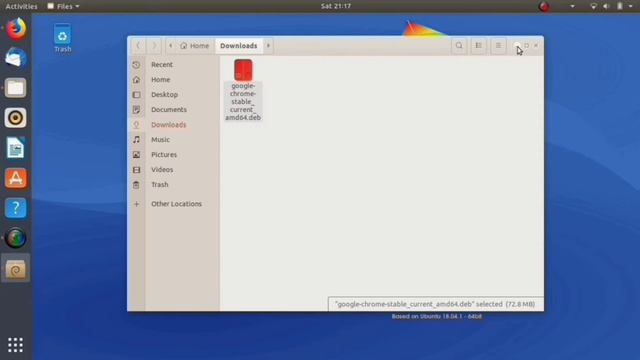Open LibreOffice Writer from the dock
Image resolution: width=640 pixels, height=360 pixels.
point(16,148)
